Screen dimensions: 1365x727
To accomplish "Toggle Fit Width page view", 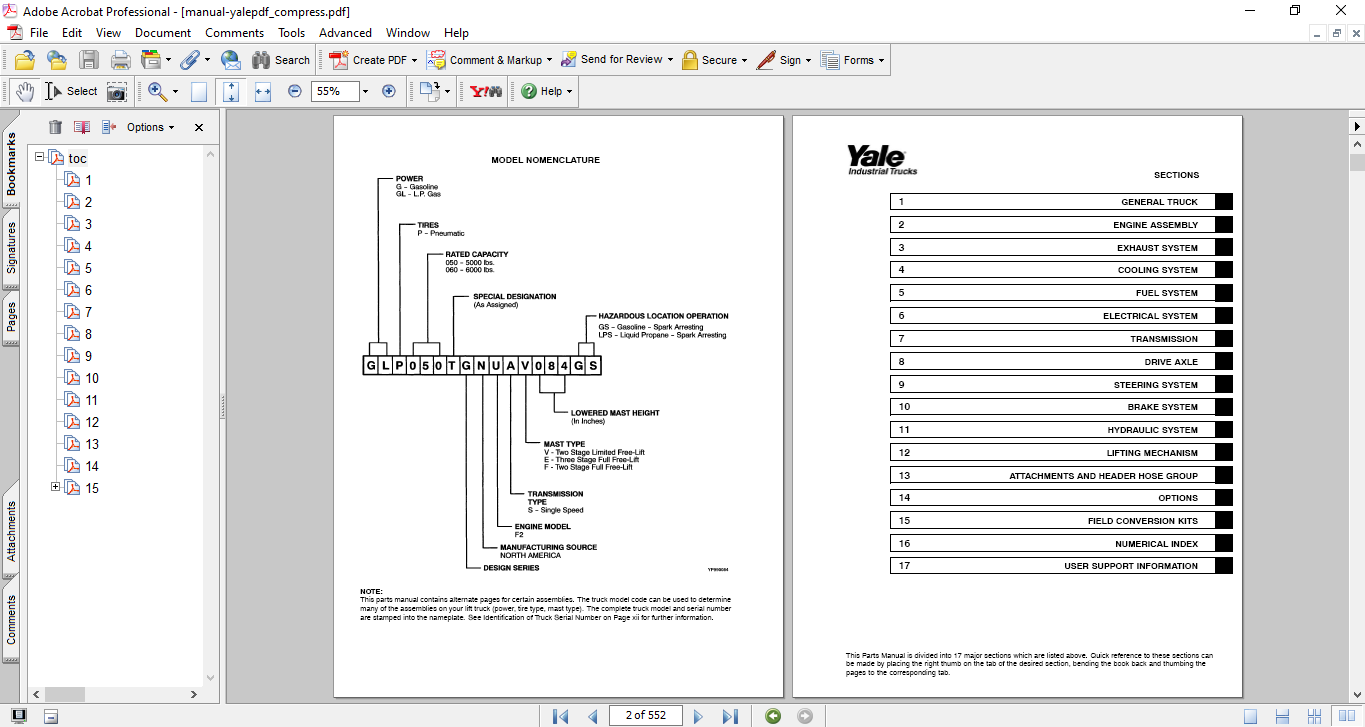I will click(x=263, y=91).
